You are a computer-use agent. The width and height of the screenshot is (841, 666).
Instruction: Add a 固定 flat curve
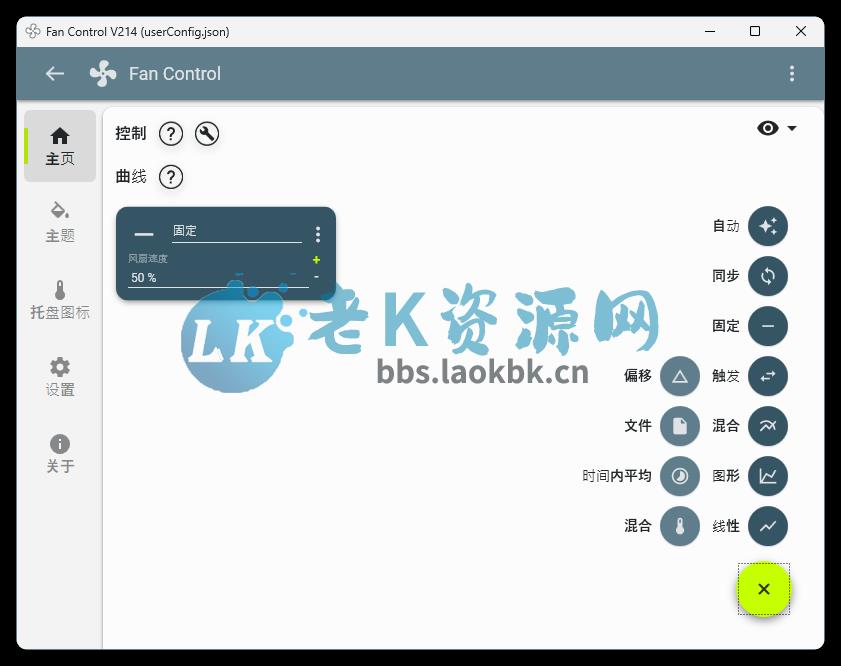point(768,326)
